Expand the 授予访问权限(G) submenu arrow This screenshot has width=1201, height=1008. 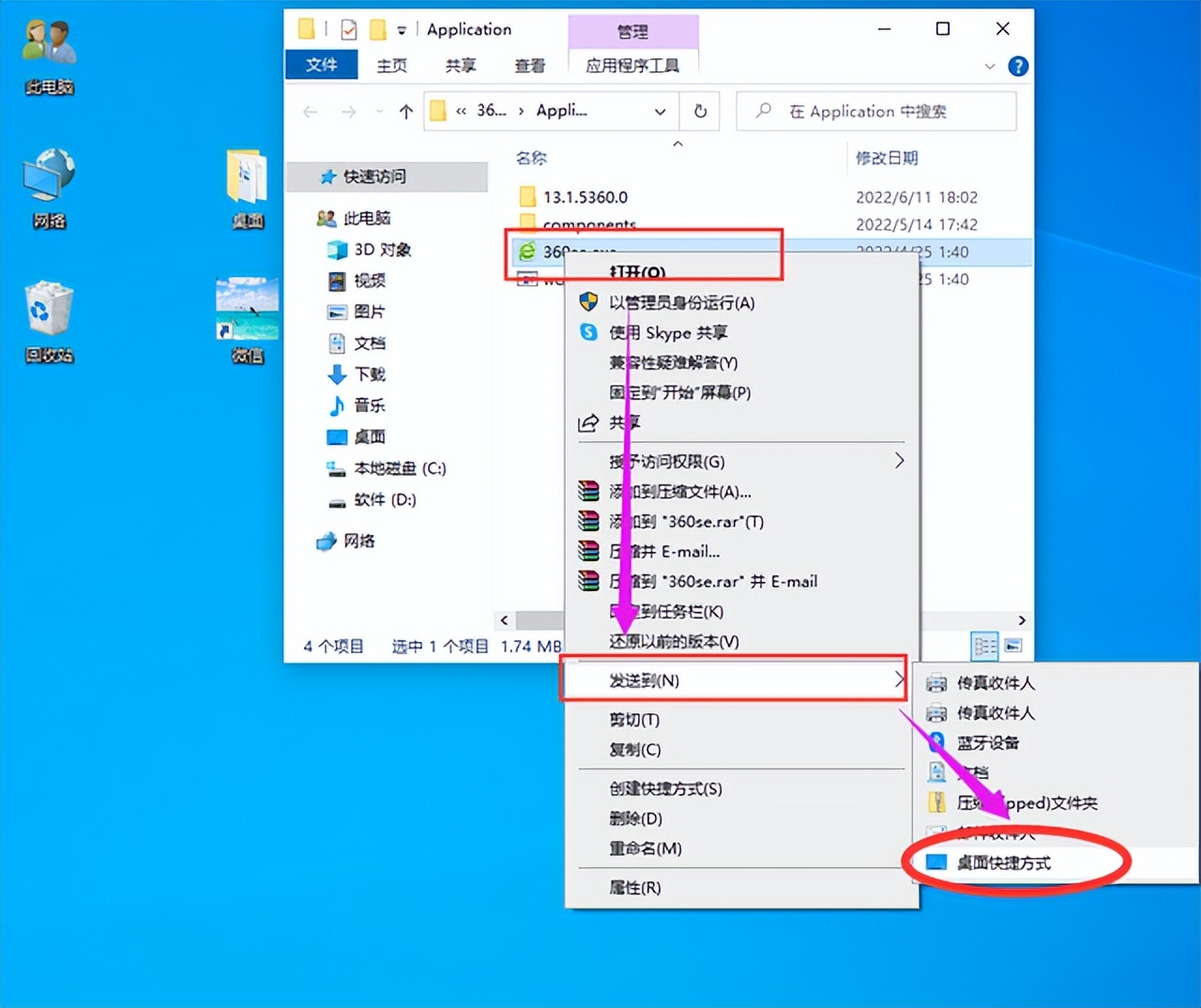click(898, 461)
